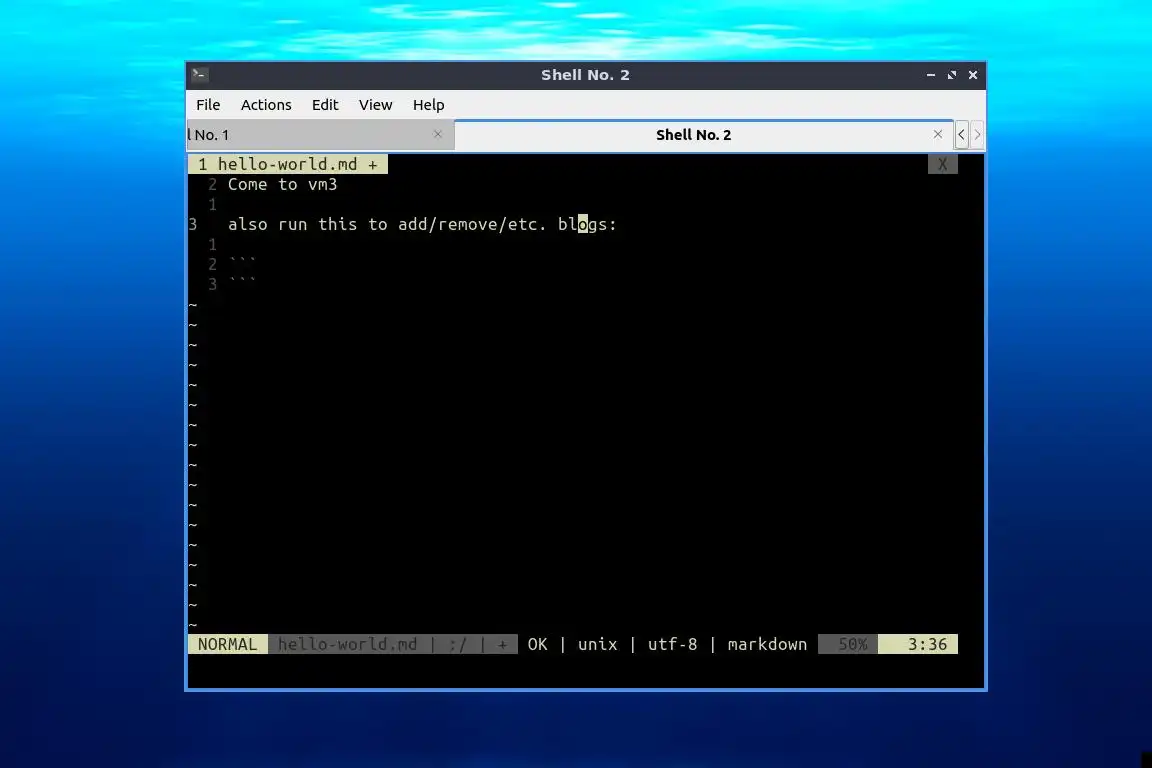
Task: Click the word 'blogs:' at the cursor
Action: pos(587,224)
